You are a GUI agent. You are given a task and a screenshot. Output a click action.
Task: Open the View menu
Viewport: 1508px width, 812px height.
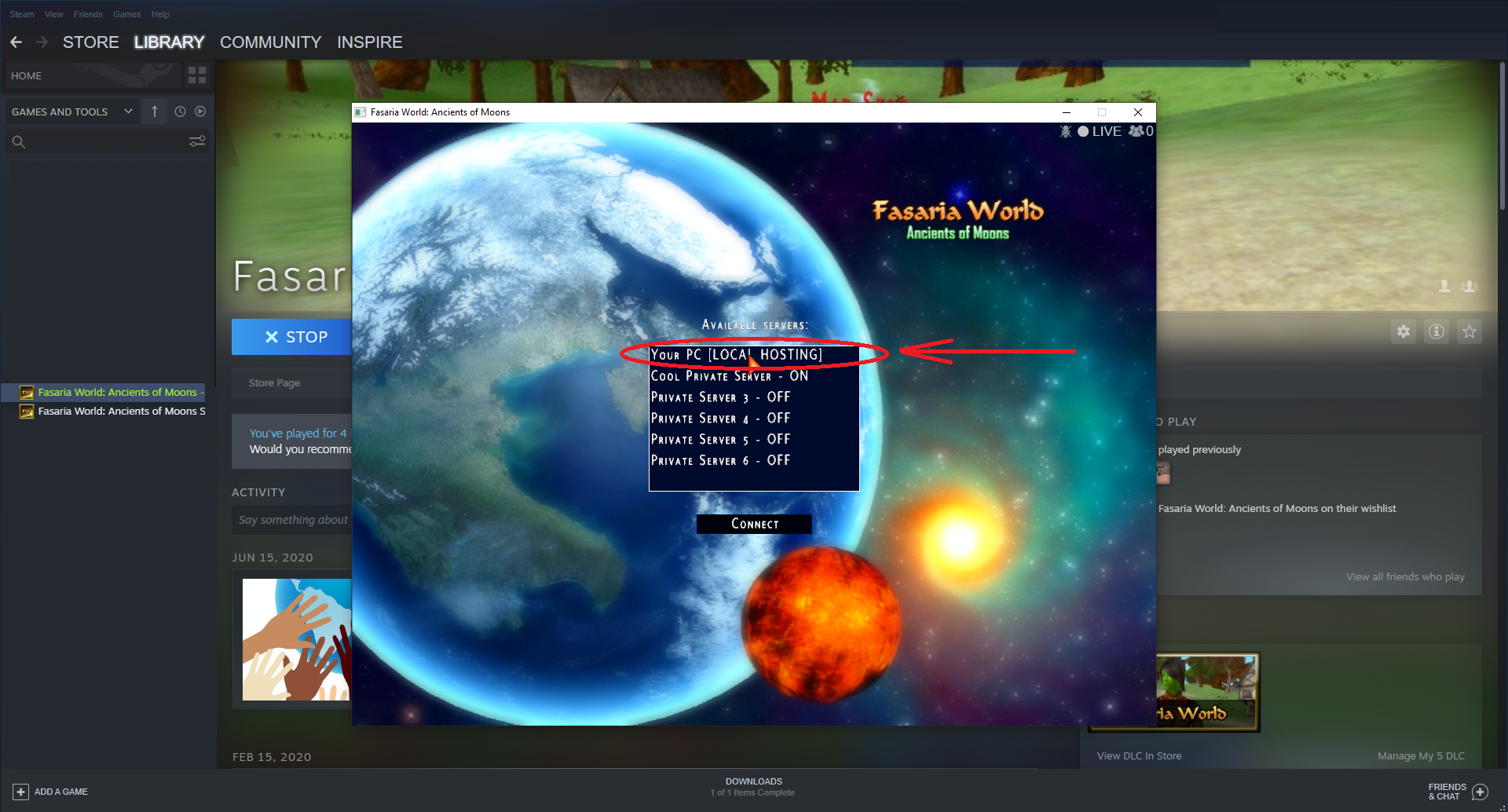[54, 14]
